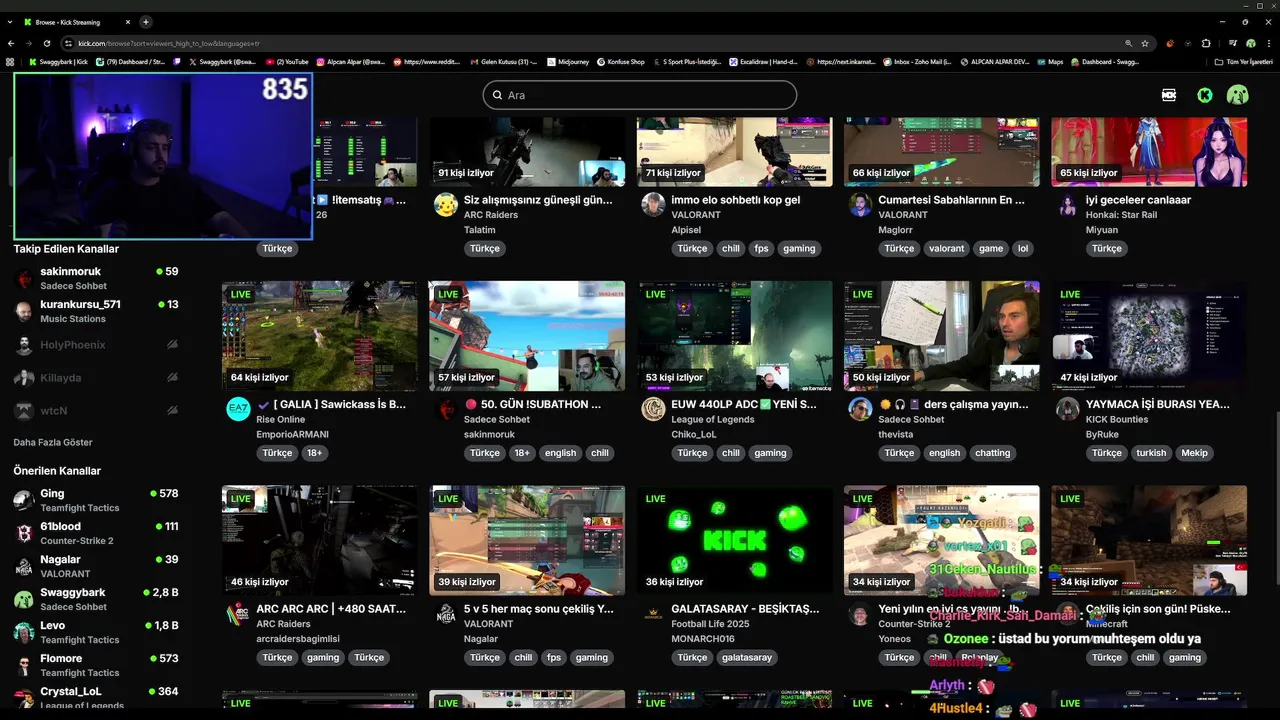Viewport: 1280px width, 720px height.
Task: Open Talatim's channel avatar
Action: pos(446,205)
